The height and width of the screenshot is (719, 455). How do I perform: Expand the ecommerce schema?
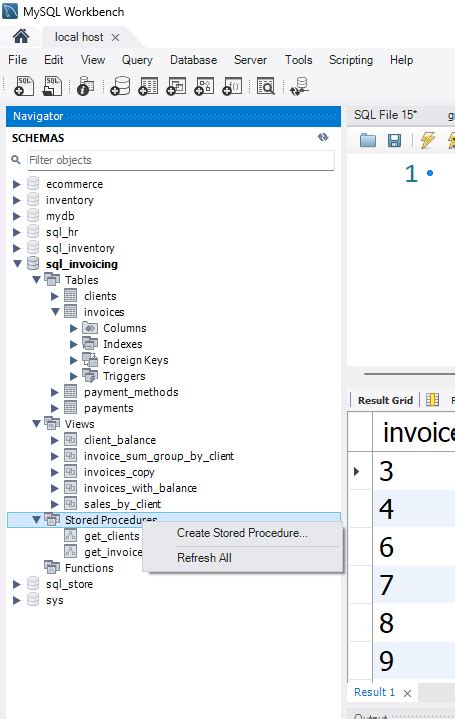click(17, 184)
